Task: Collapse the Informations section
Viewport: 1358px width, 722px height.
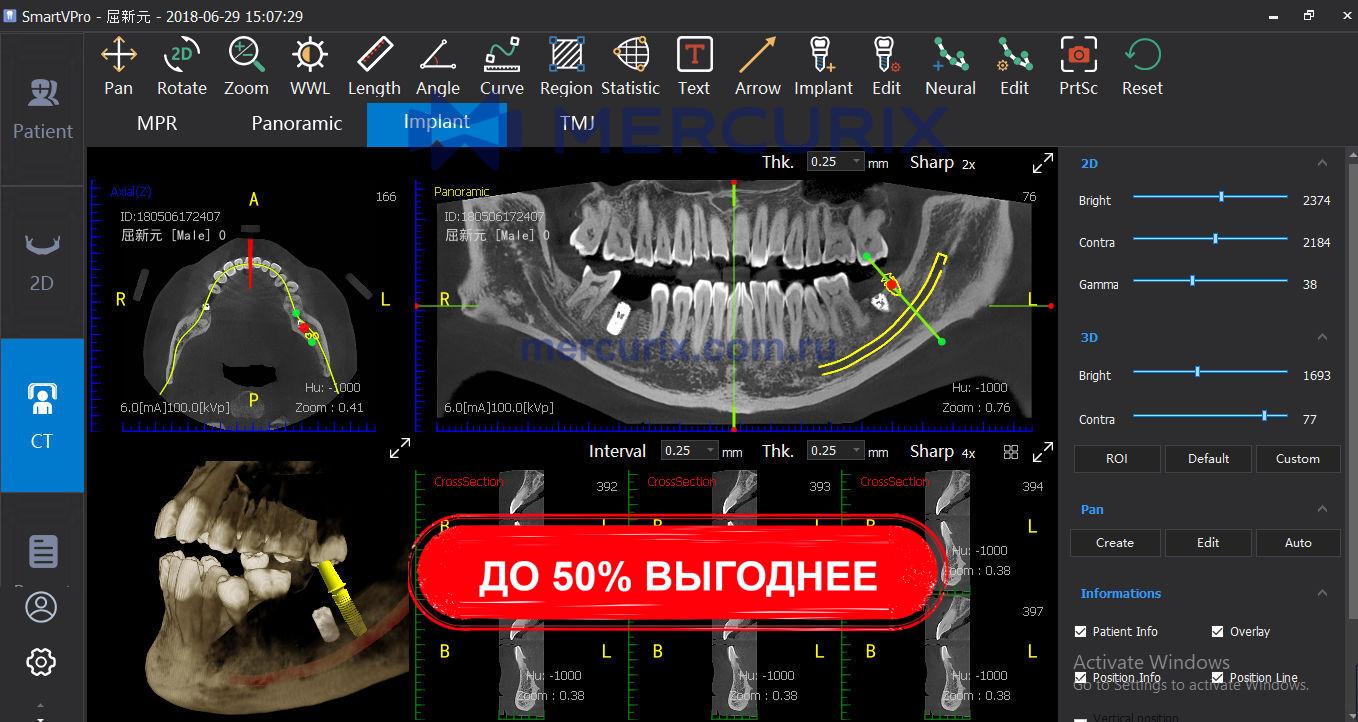Action: coord(1322,593)
